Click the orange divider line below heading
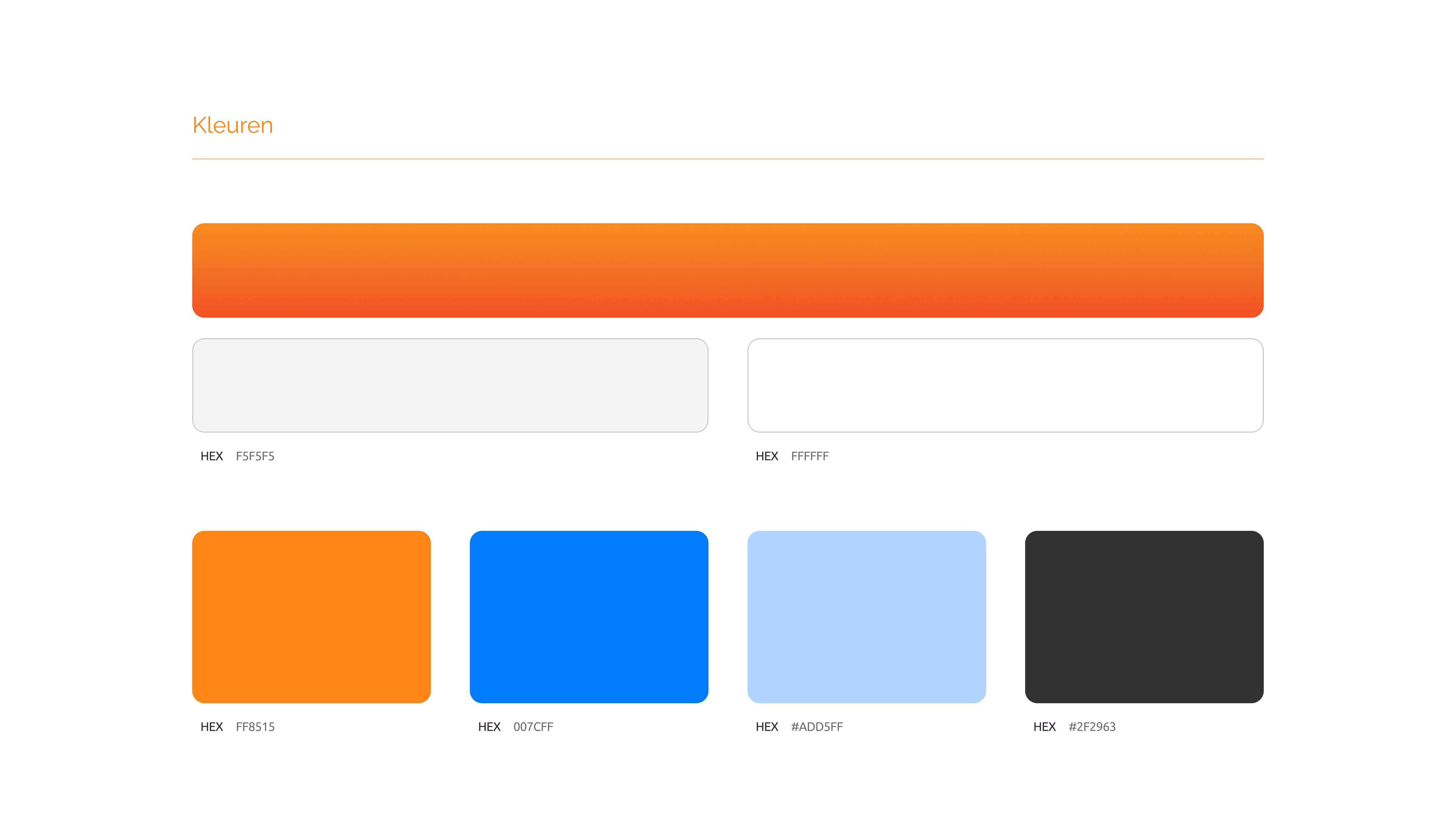 point(727,159)
